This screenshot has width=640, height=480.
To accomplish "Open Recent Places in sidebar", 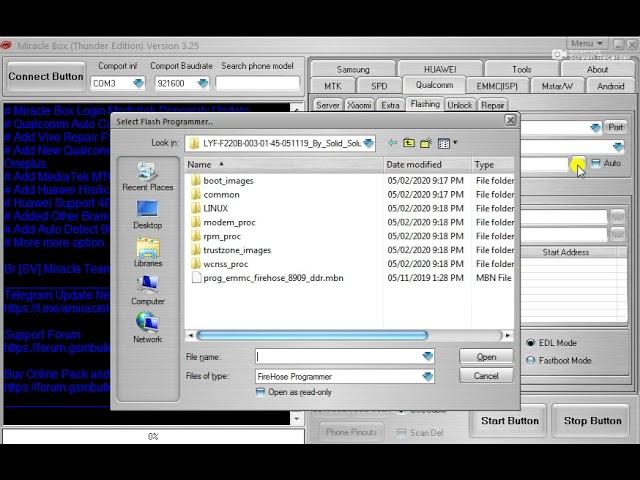I will (x=148, y=177).
